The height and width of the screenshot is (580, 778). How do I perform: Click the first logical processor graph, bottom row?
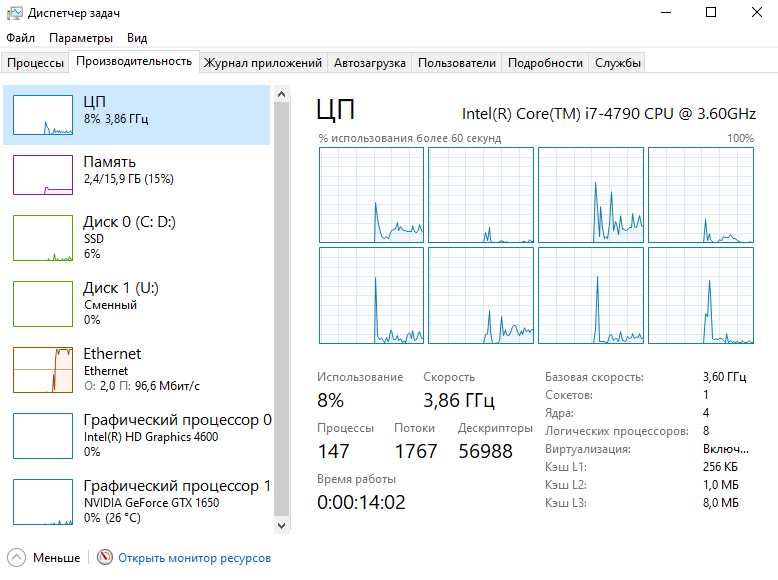click(x=371, y=295)
